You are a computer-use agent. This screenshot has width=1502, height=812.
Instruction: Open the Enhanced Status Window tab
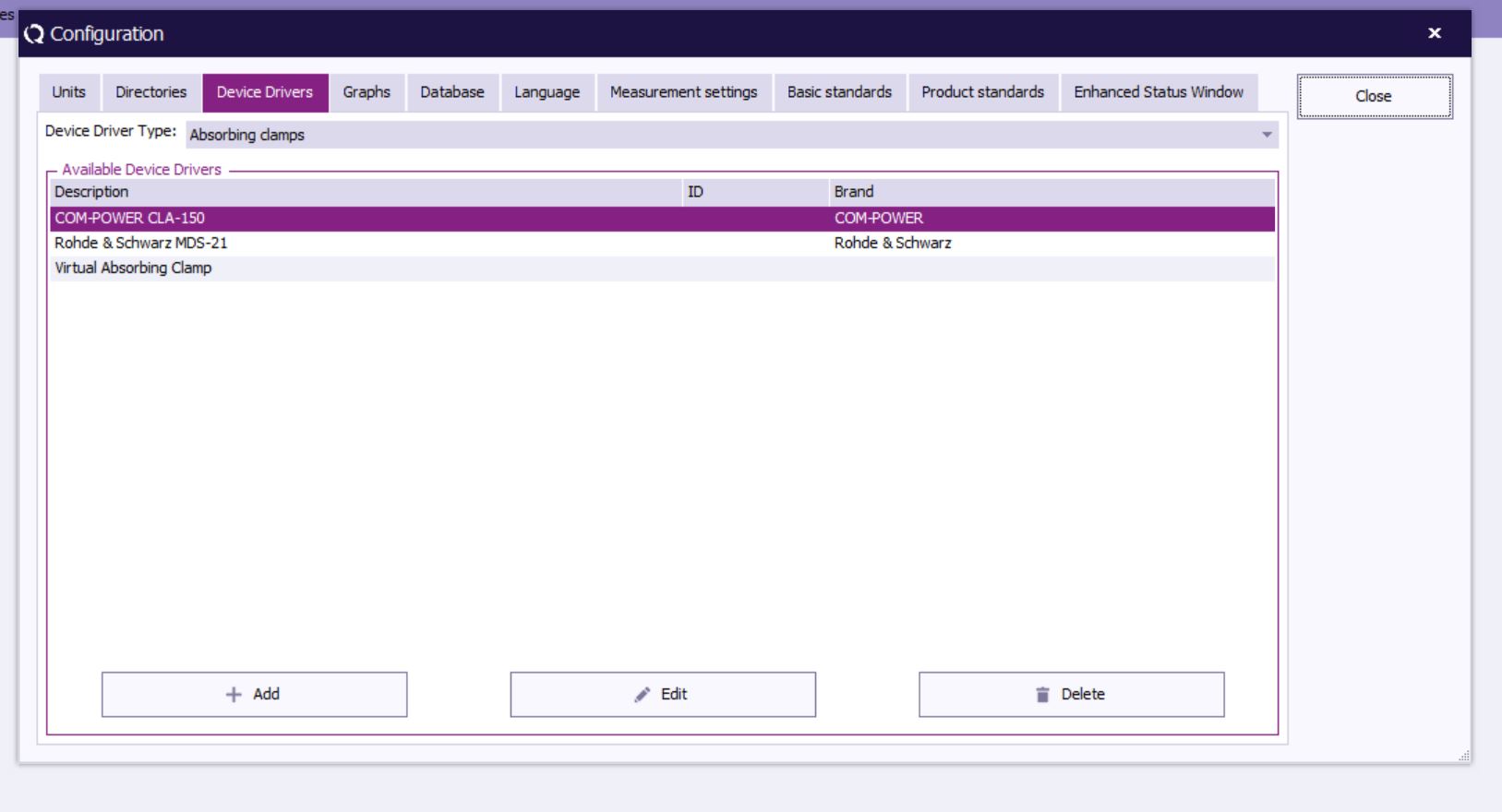tap(1158, 92)
